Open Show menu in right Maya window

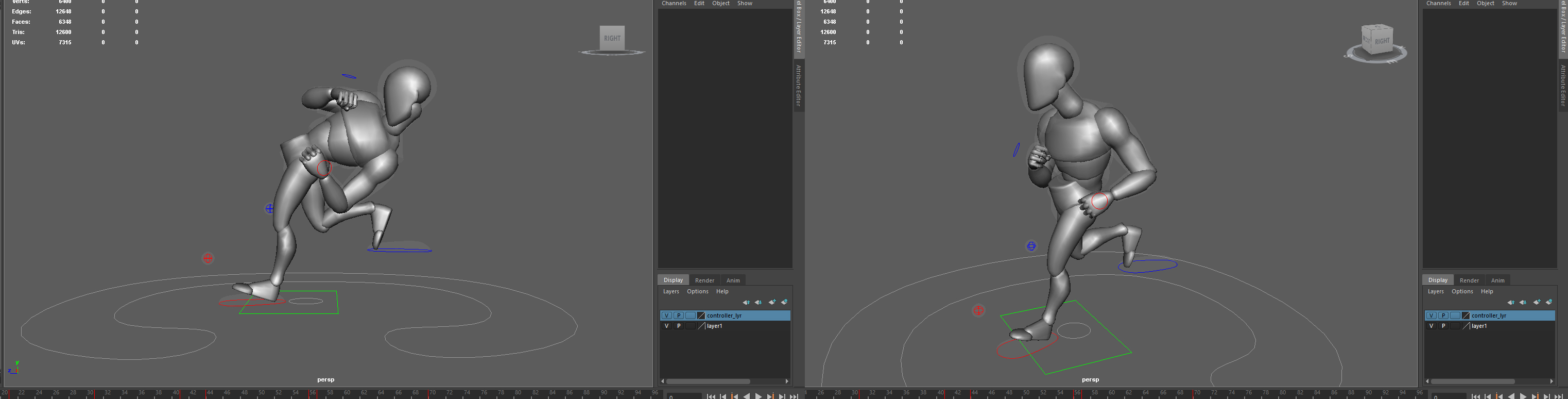point(1510,4)
